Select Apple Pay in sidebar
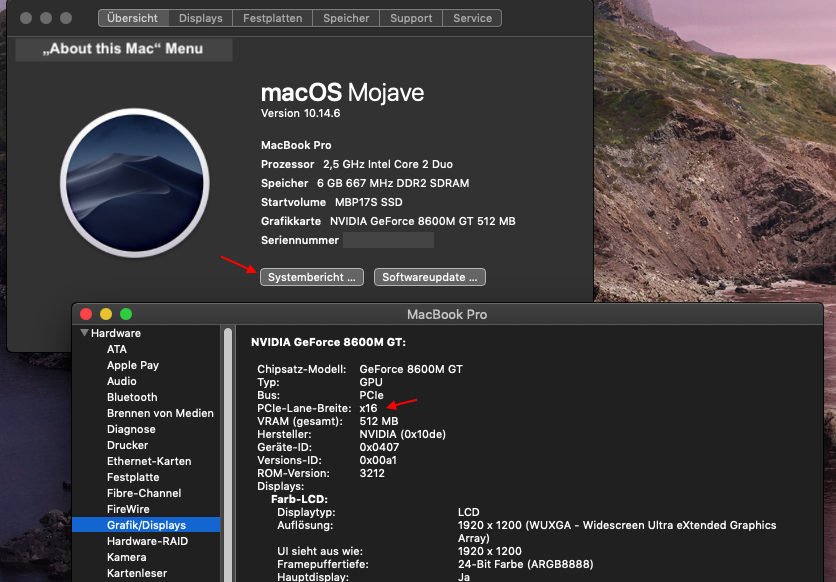The width and height of the screenshot is (836, 582). [x=133, y=365]
